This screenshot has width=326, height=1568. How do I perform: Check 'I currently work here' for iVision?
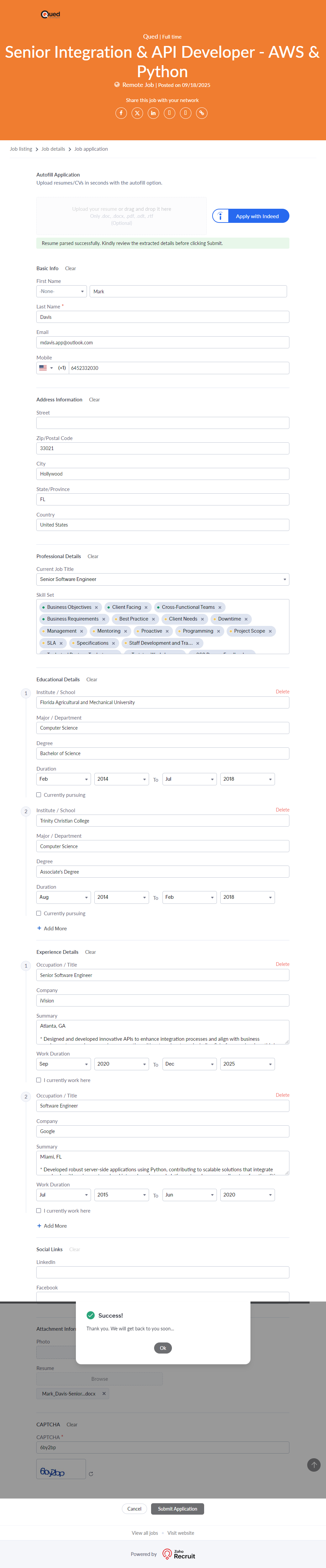tap(39, 1080)
